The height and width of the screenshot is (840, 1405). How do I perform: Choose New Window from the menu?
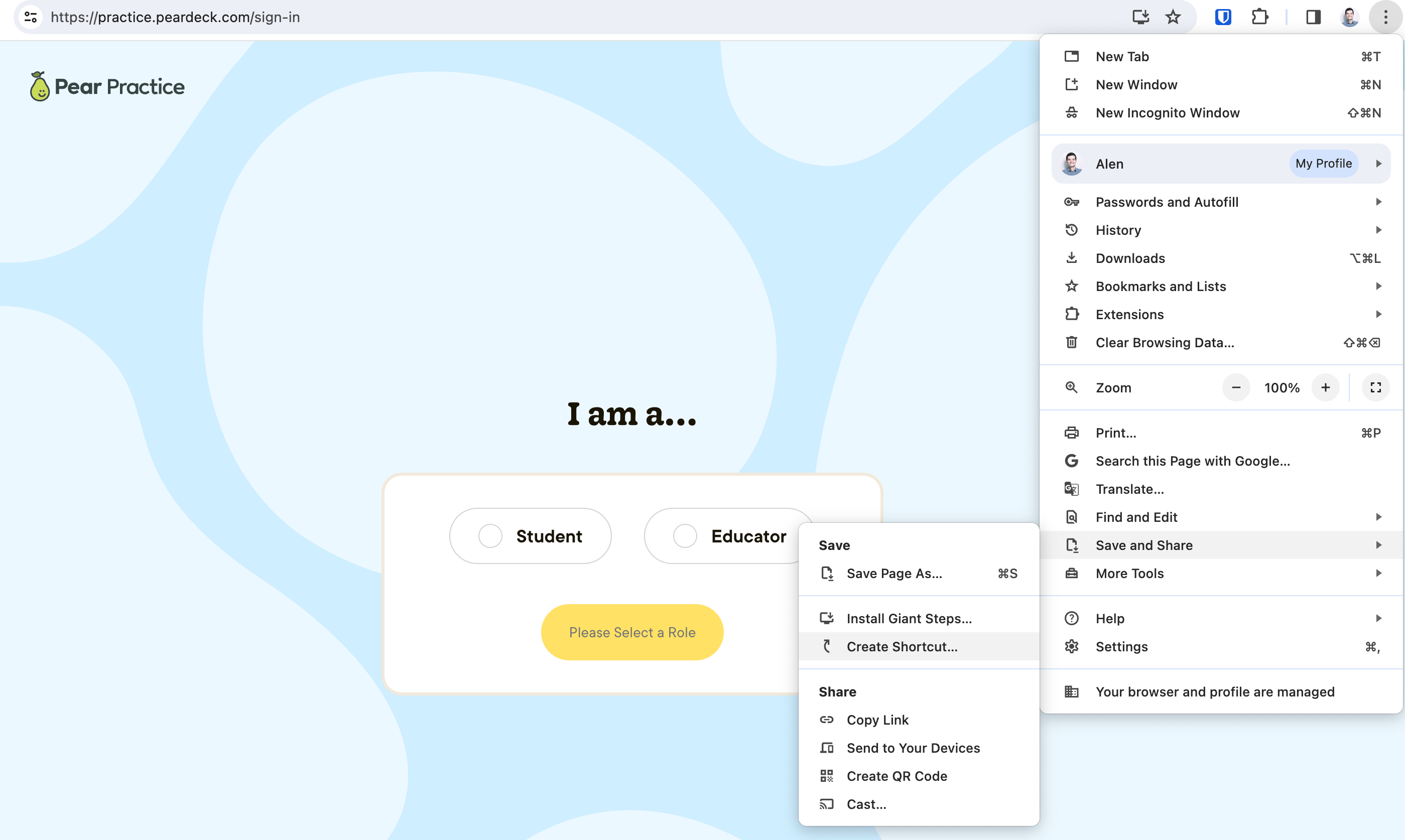tap(1221, 85)
